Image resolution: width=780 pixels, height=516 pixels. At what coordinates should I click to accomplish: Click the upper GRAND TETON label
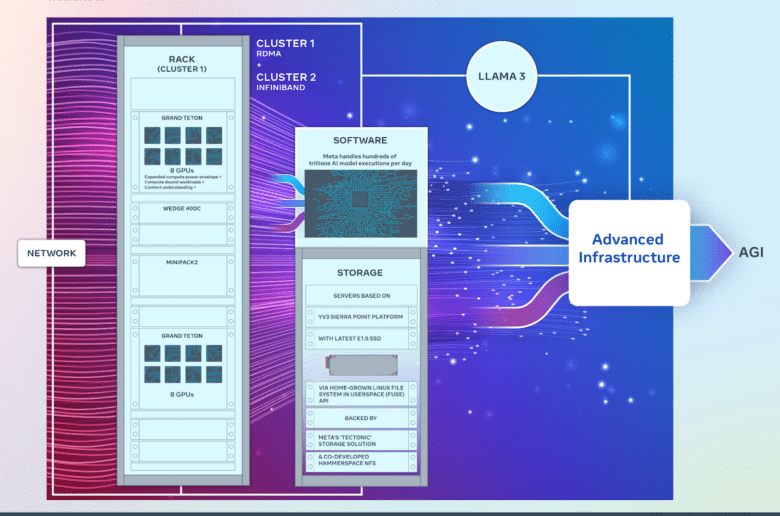[x=182, y=118]
